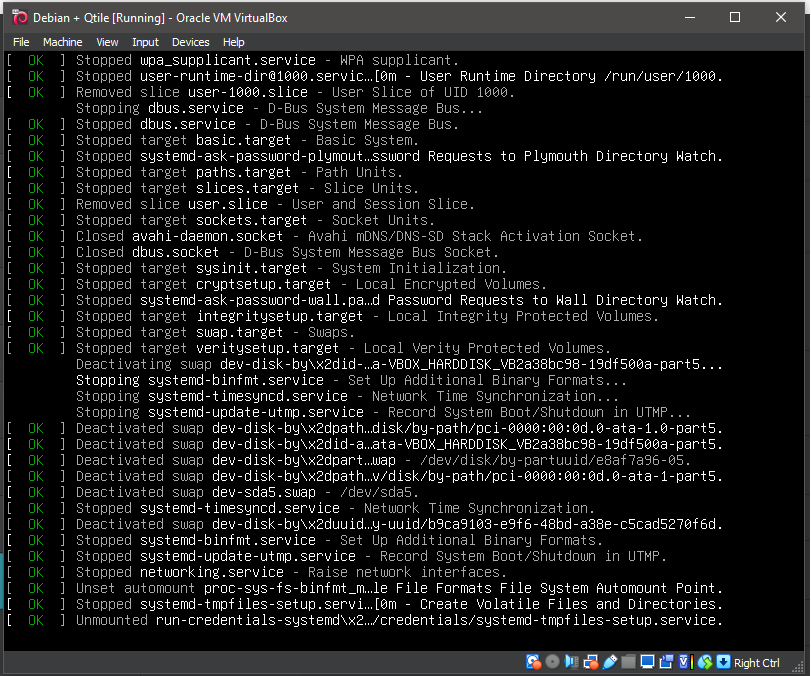Open the View menu
Screen dimensions: 811x676
point(107,42)
